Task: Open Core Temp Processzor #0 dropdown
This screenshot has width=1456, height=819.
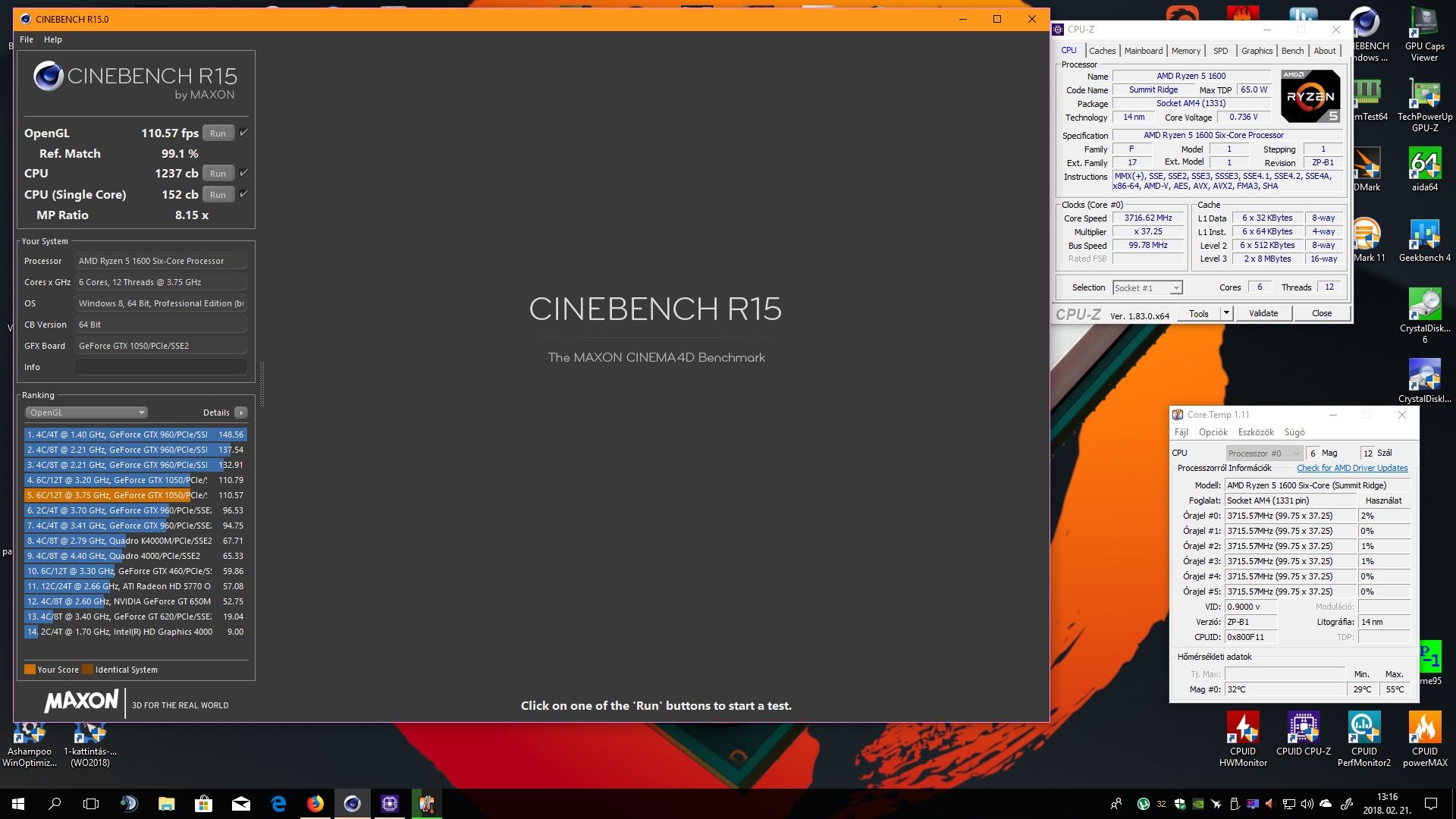Action: [1263, 453]
